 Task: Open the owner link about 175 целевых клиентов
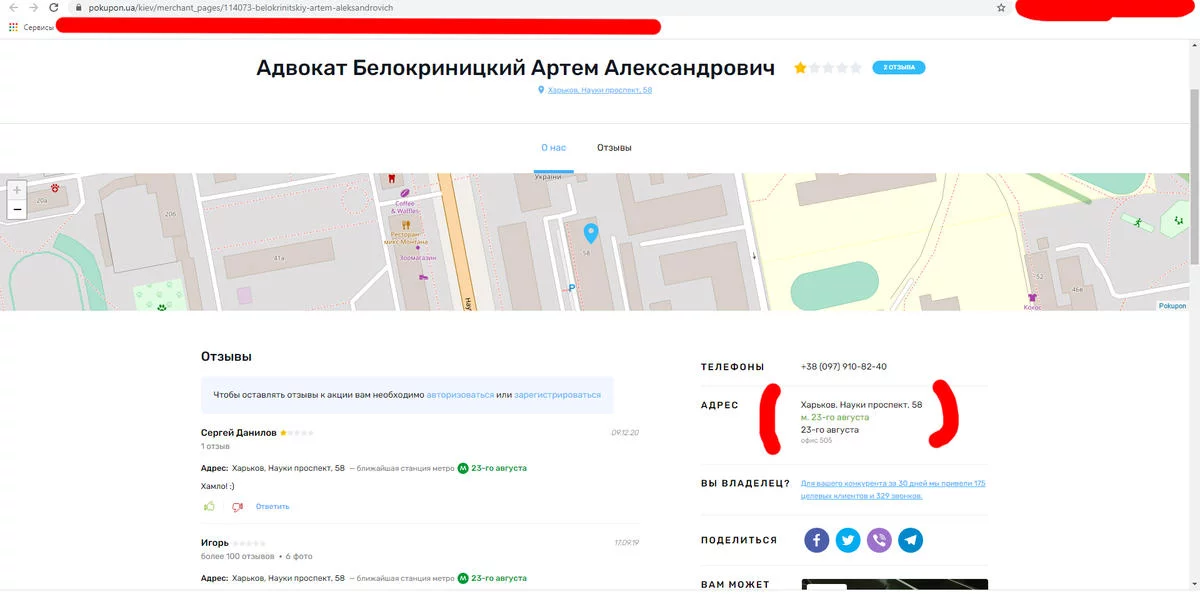894,489
